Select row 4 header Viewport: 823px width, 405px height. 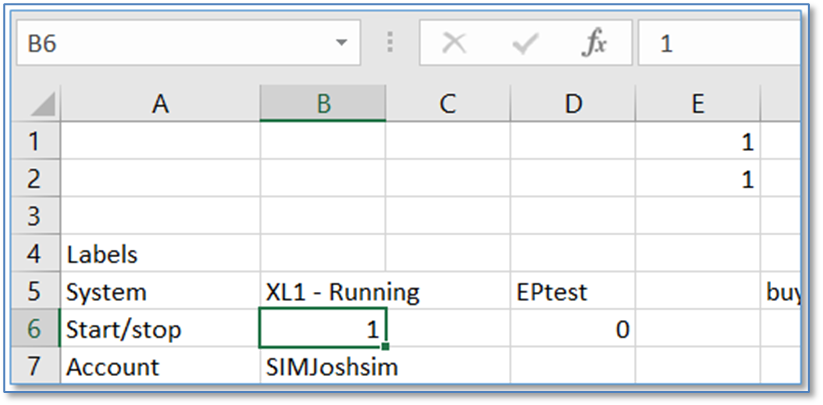(35, 254)
